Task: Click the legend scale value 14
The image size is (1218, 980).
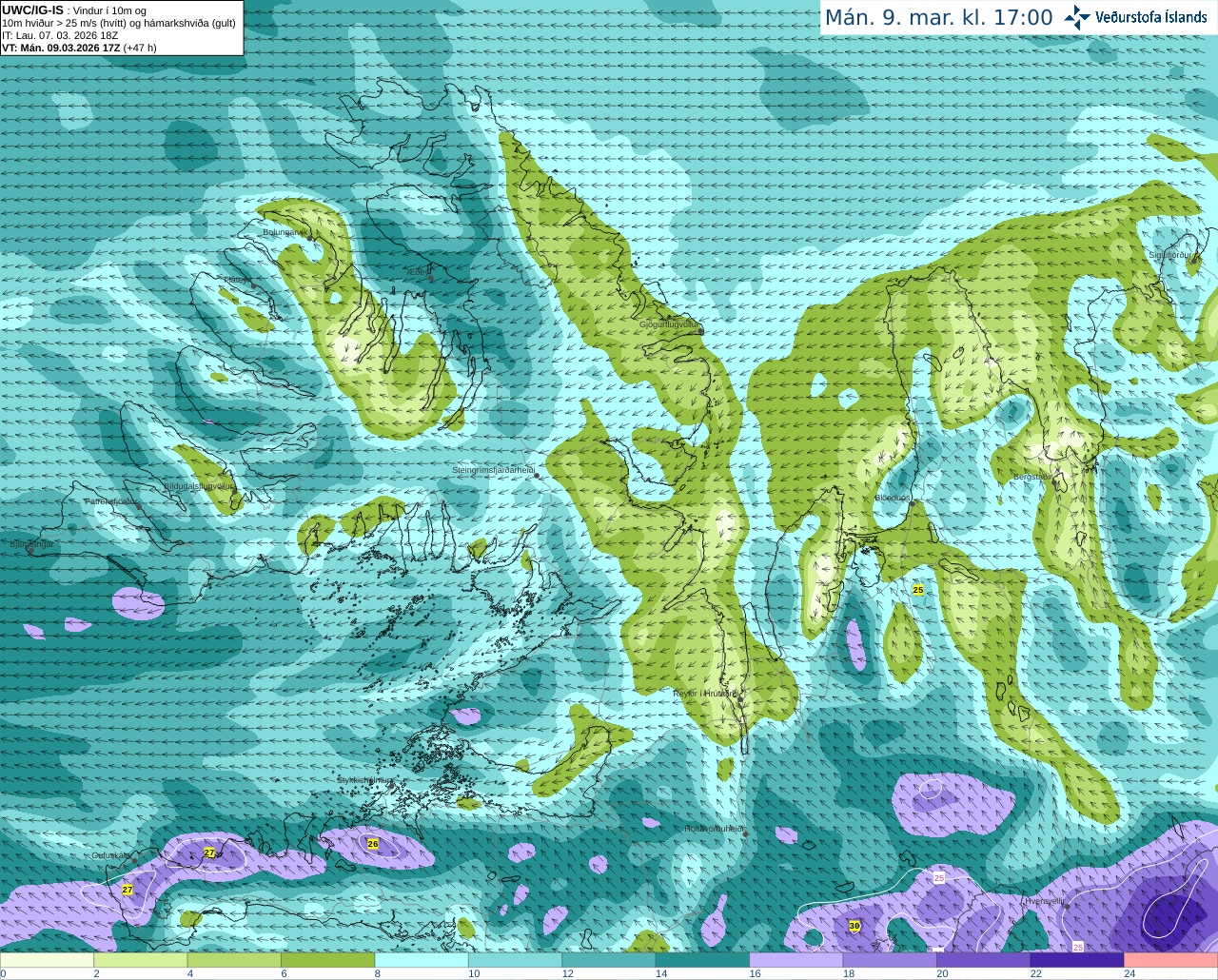Action: tap(661, 973)
